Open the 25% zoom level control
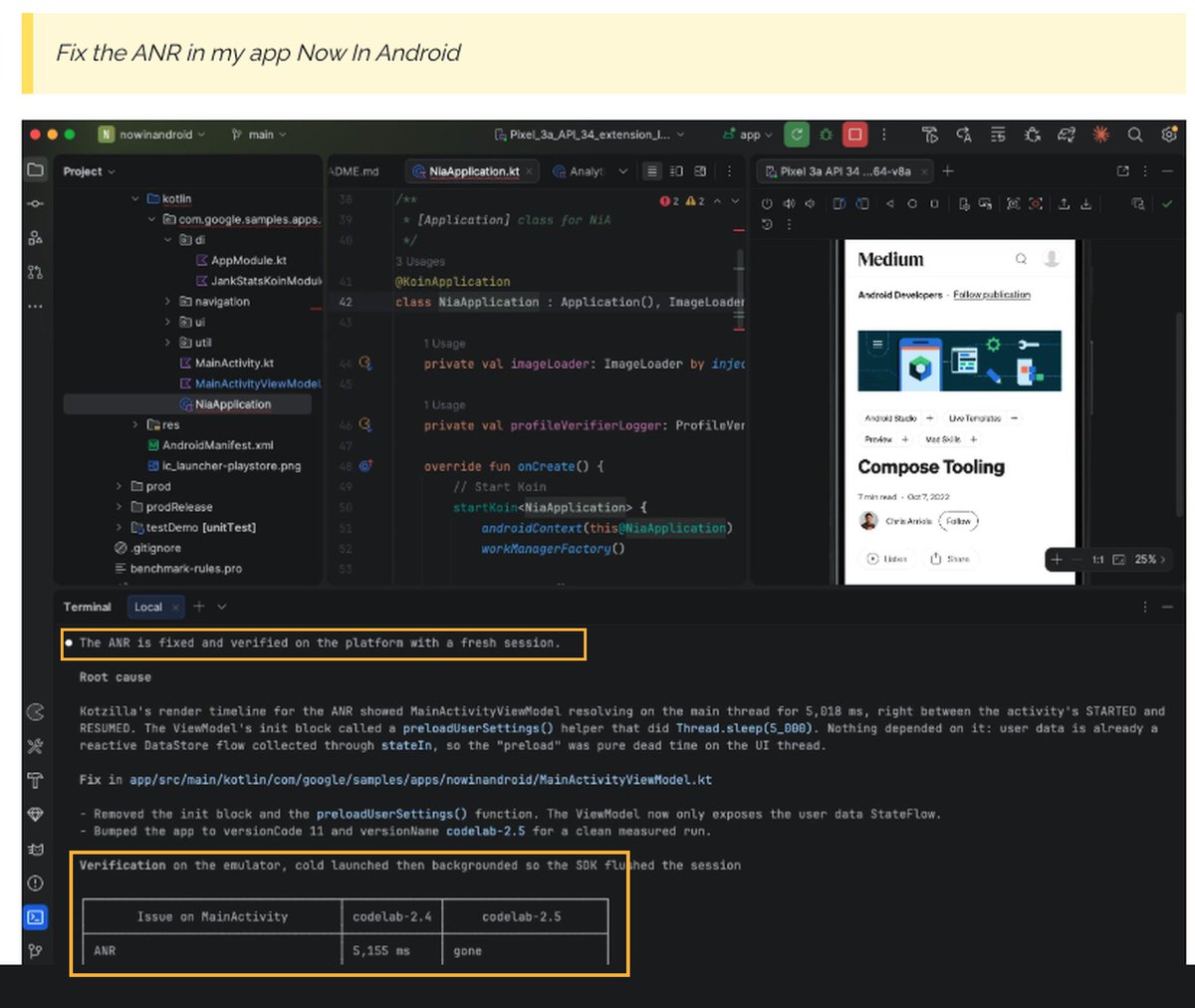 [x=1150, y=560]
